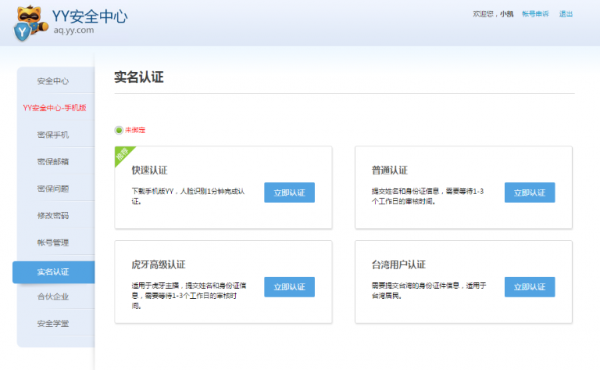
Task: Click the green 推荐 corner ribbon badge
Action: pyautogui.click(x=123, y=154)
